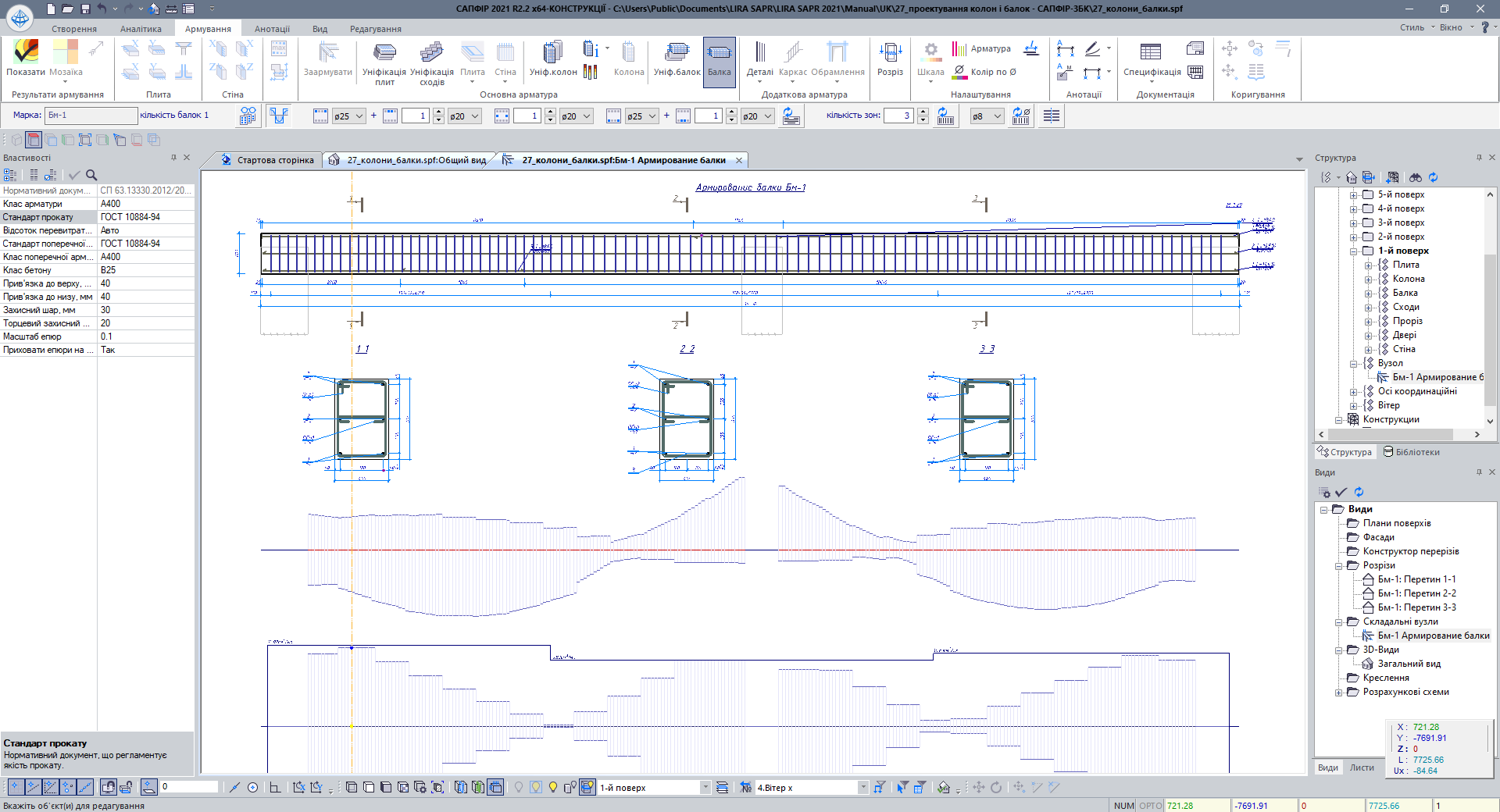Toggle the Арматура display setting

click(981, 48)
